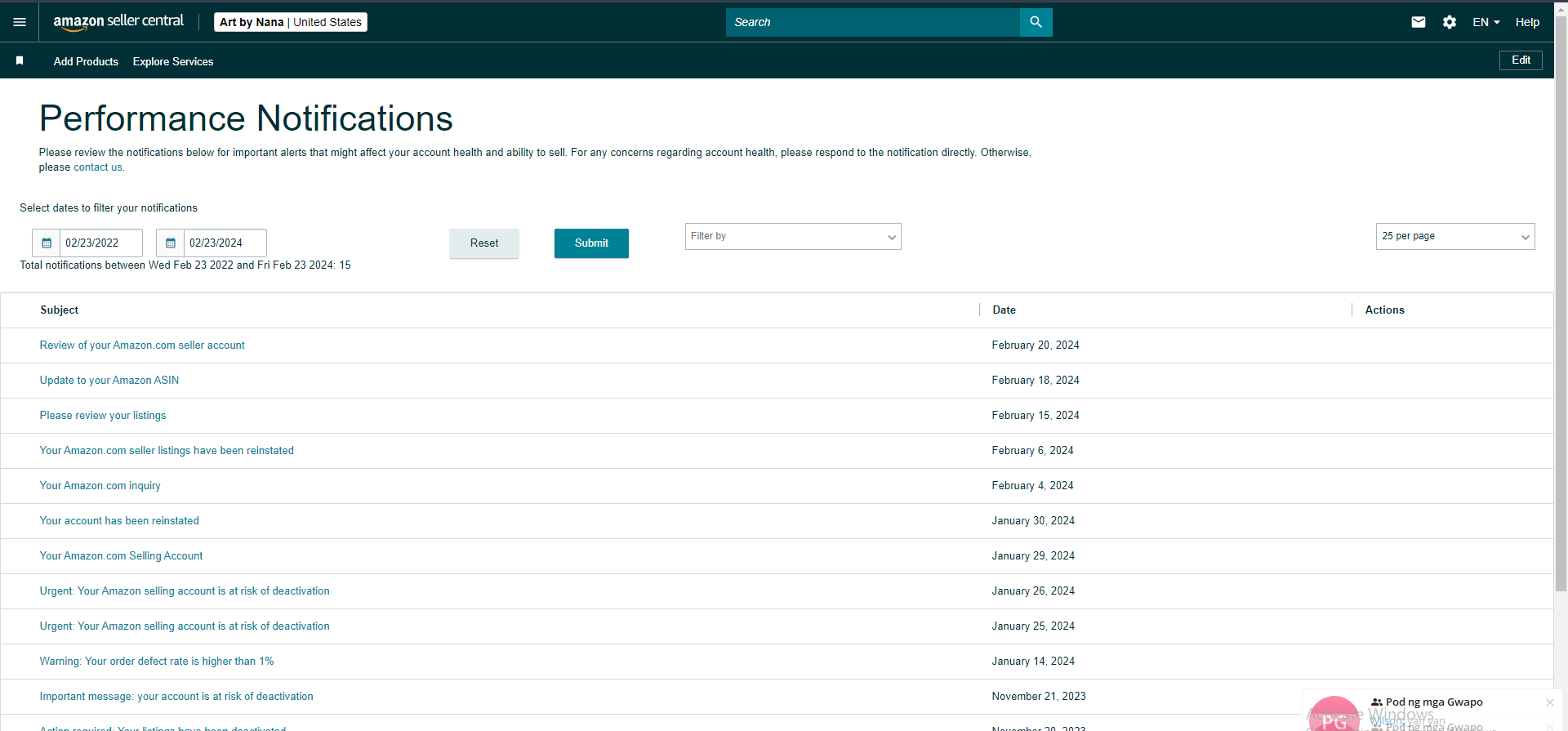Image resolution: width=1568 pixels, height=731 pixels.
Task: Open Please review your listings notification
Action: click(103, 416)
